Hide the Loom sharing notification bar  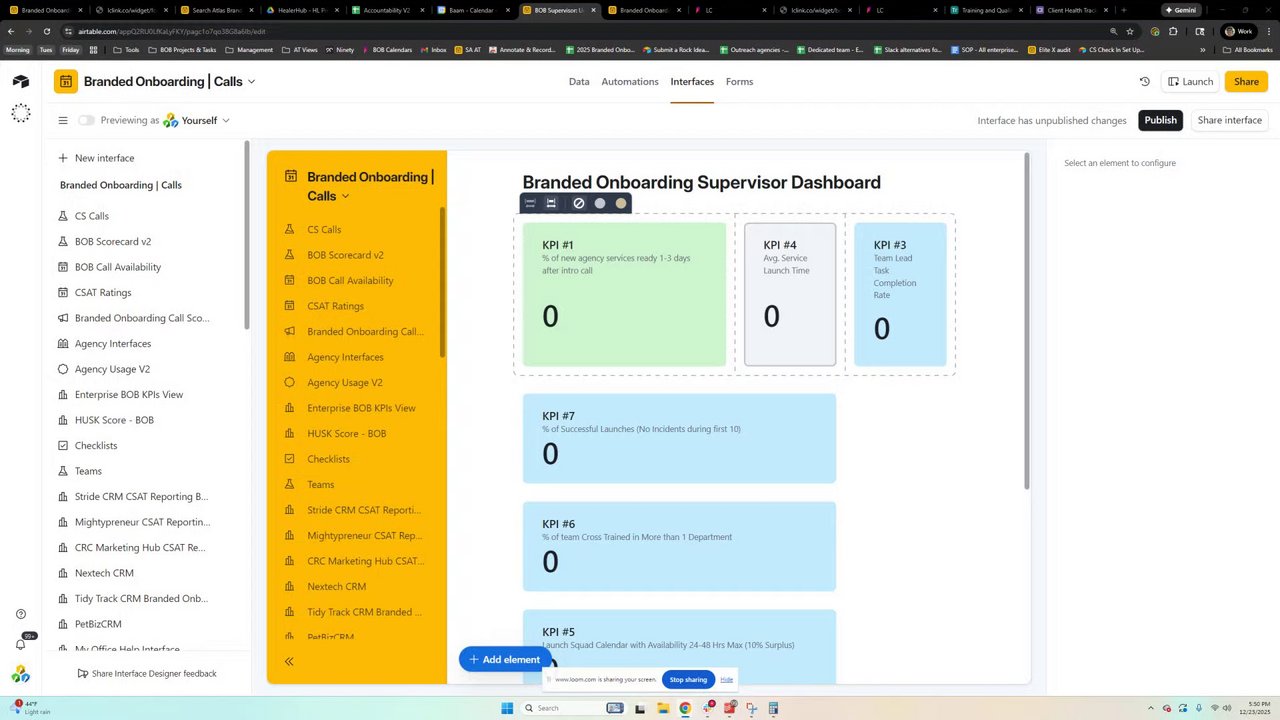[x=727, y=680]
